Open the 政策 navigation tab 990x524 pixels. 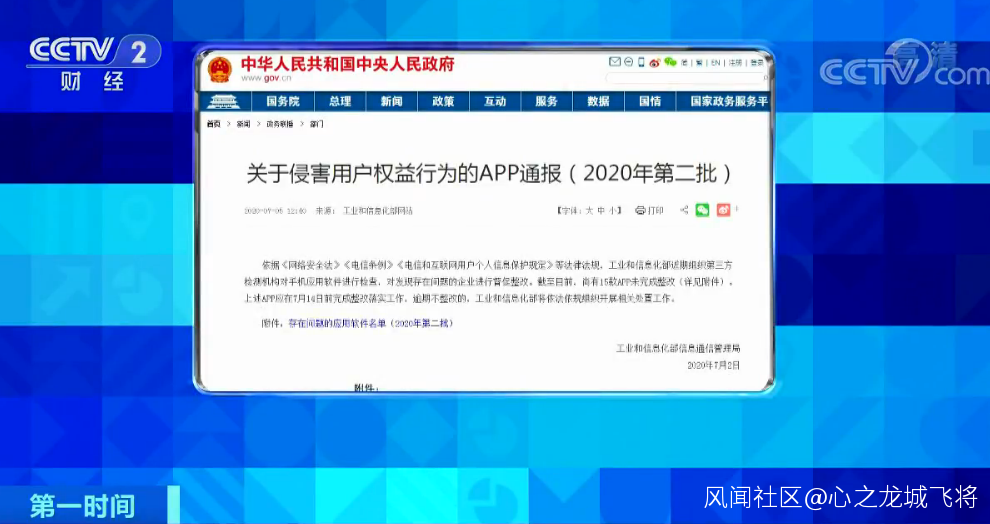tap(443, 102)
